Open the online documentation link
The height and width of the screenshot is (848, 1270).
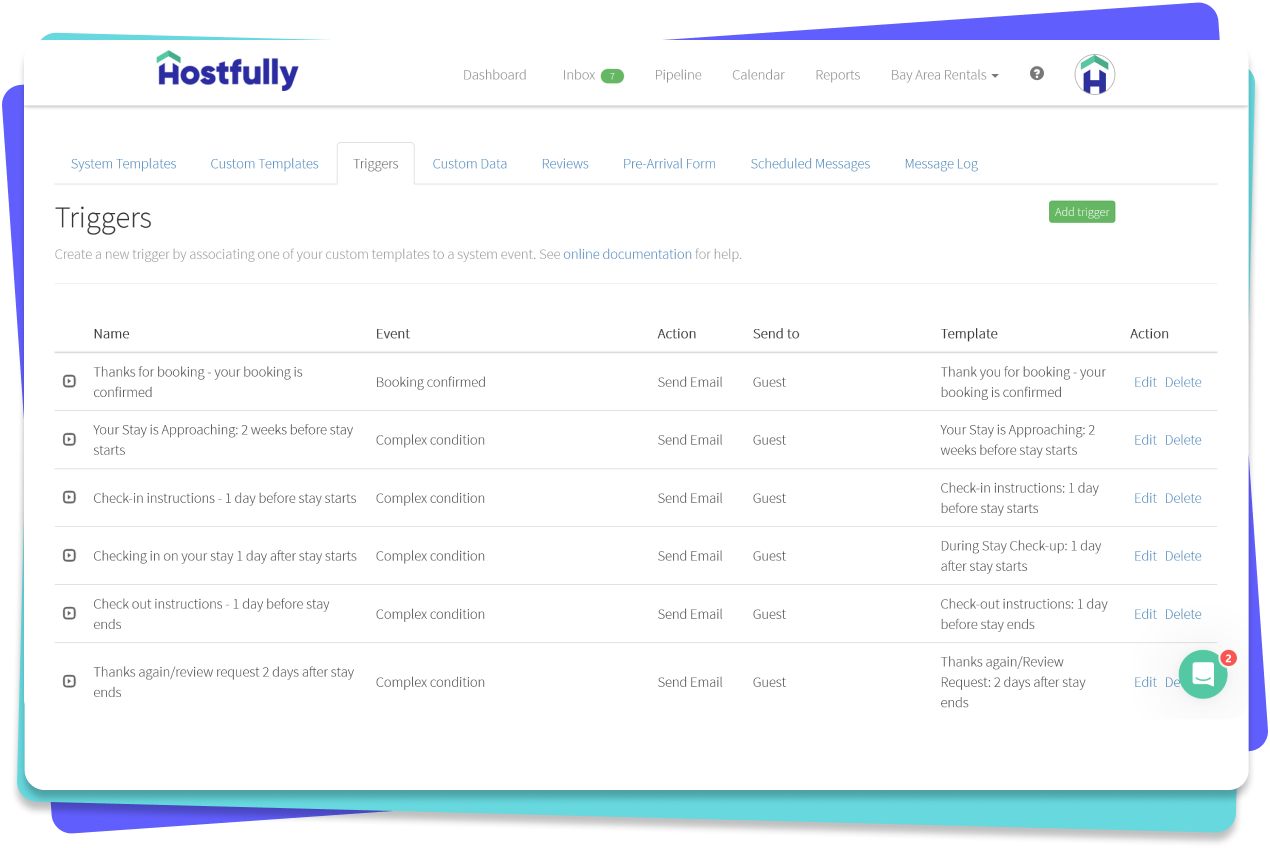pos(627,254)
